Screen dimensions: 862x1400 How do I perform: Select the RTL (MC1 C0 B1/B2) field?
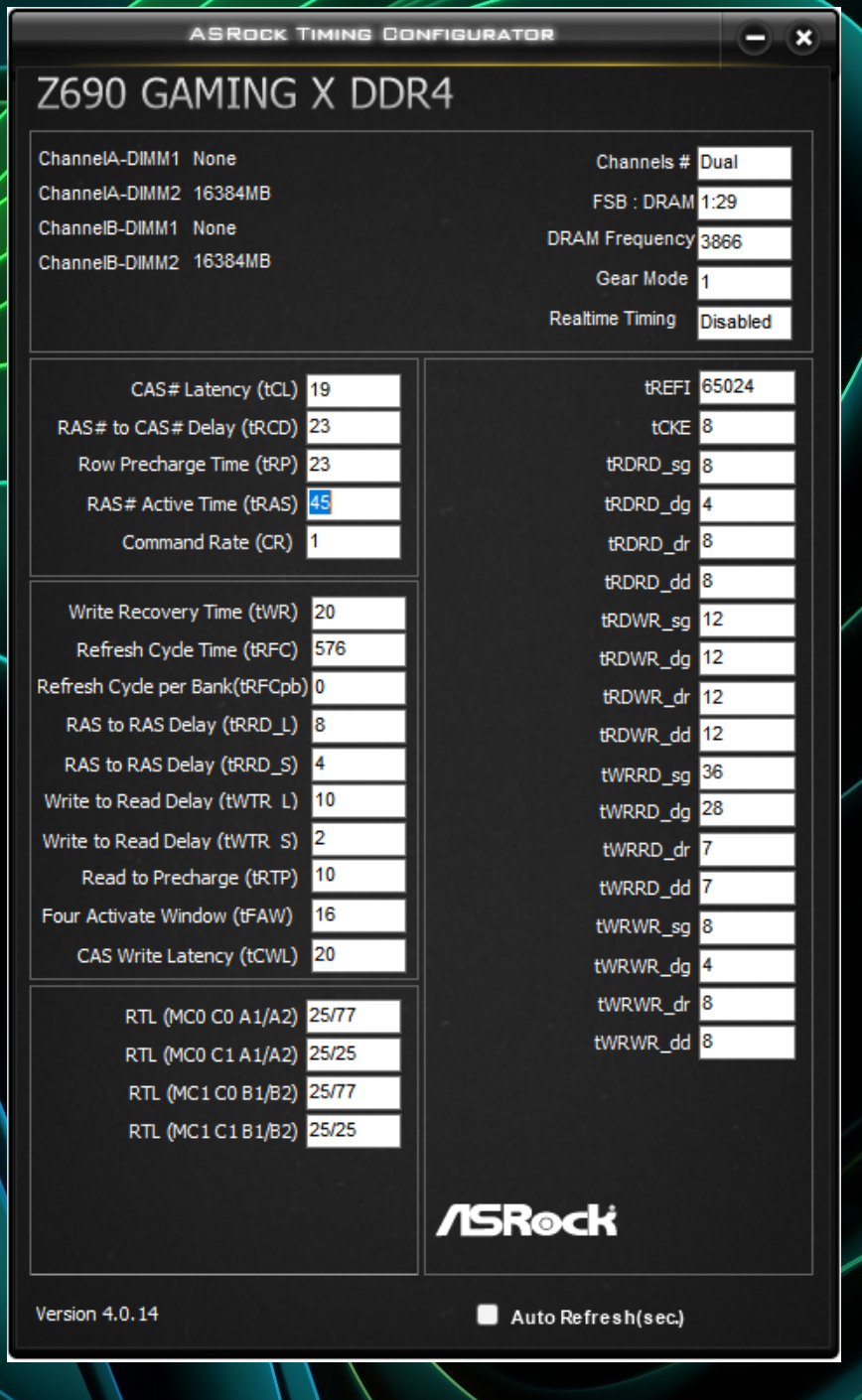pos(354,1093)
